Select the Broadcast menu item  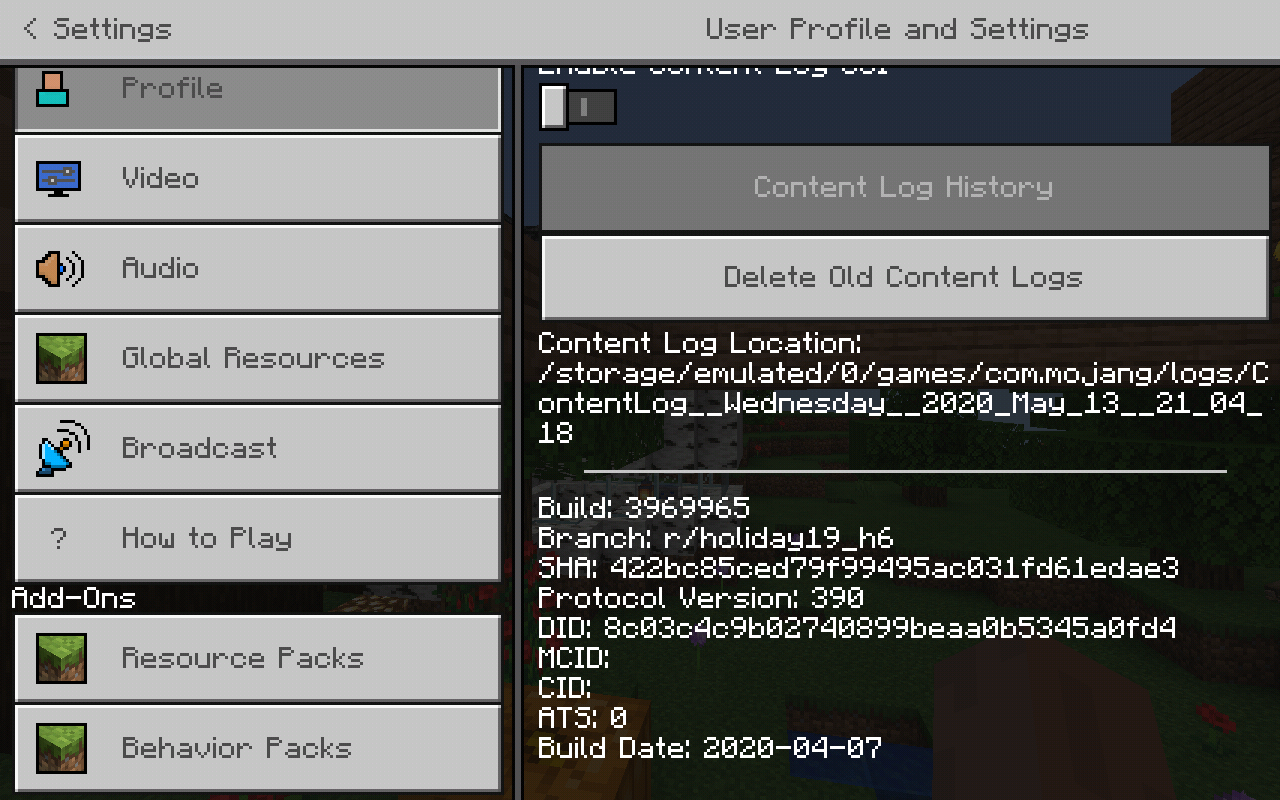coord(258,448)
